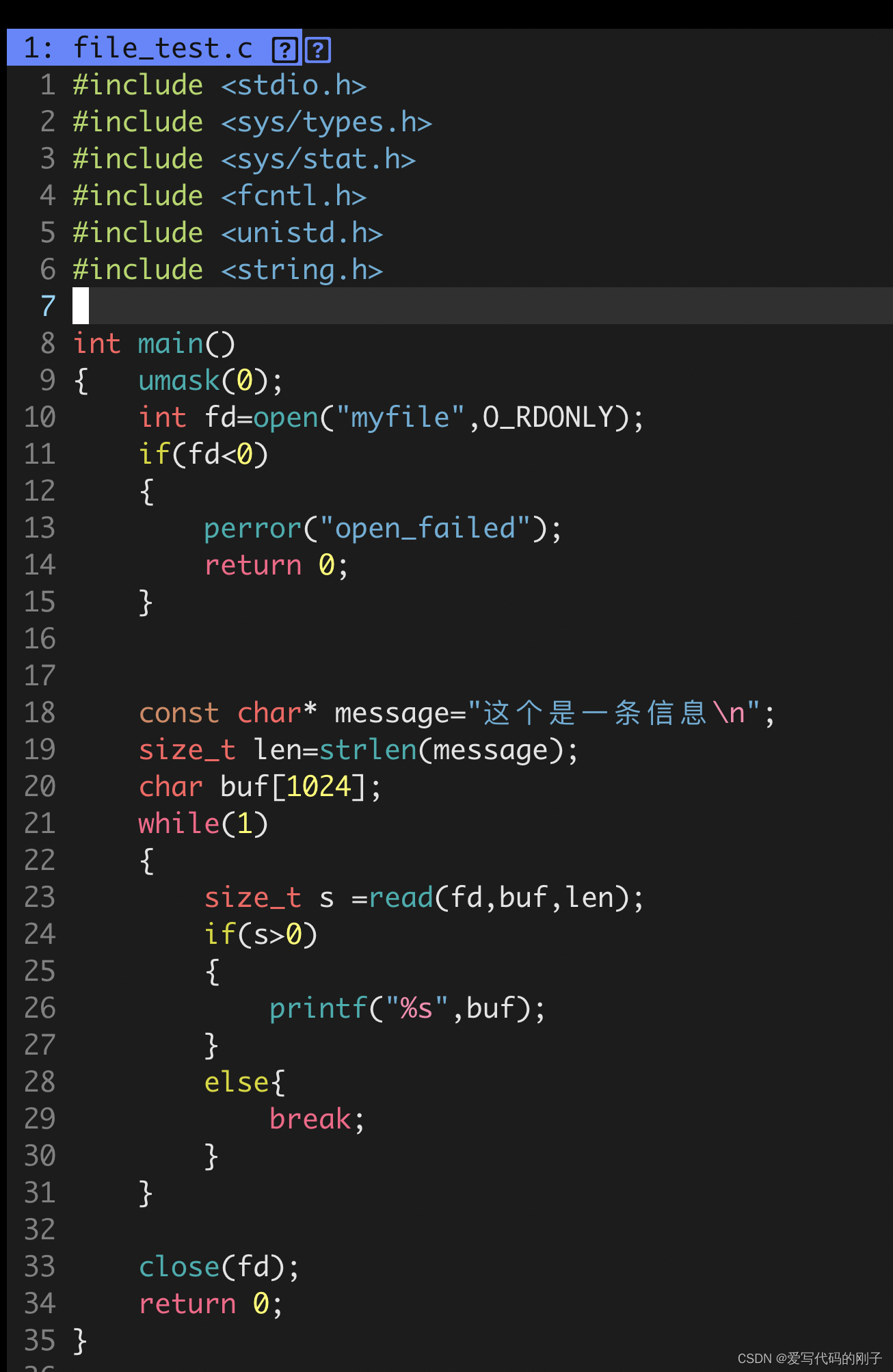
Task: Click '<fcntl.h>' include text
Action: (294, 196)
